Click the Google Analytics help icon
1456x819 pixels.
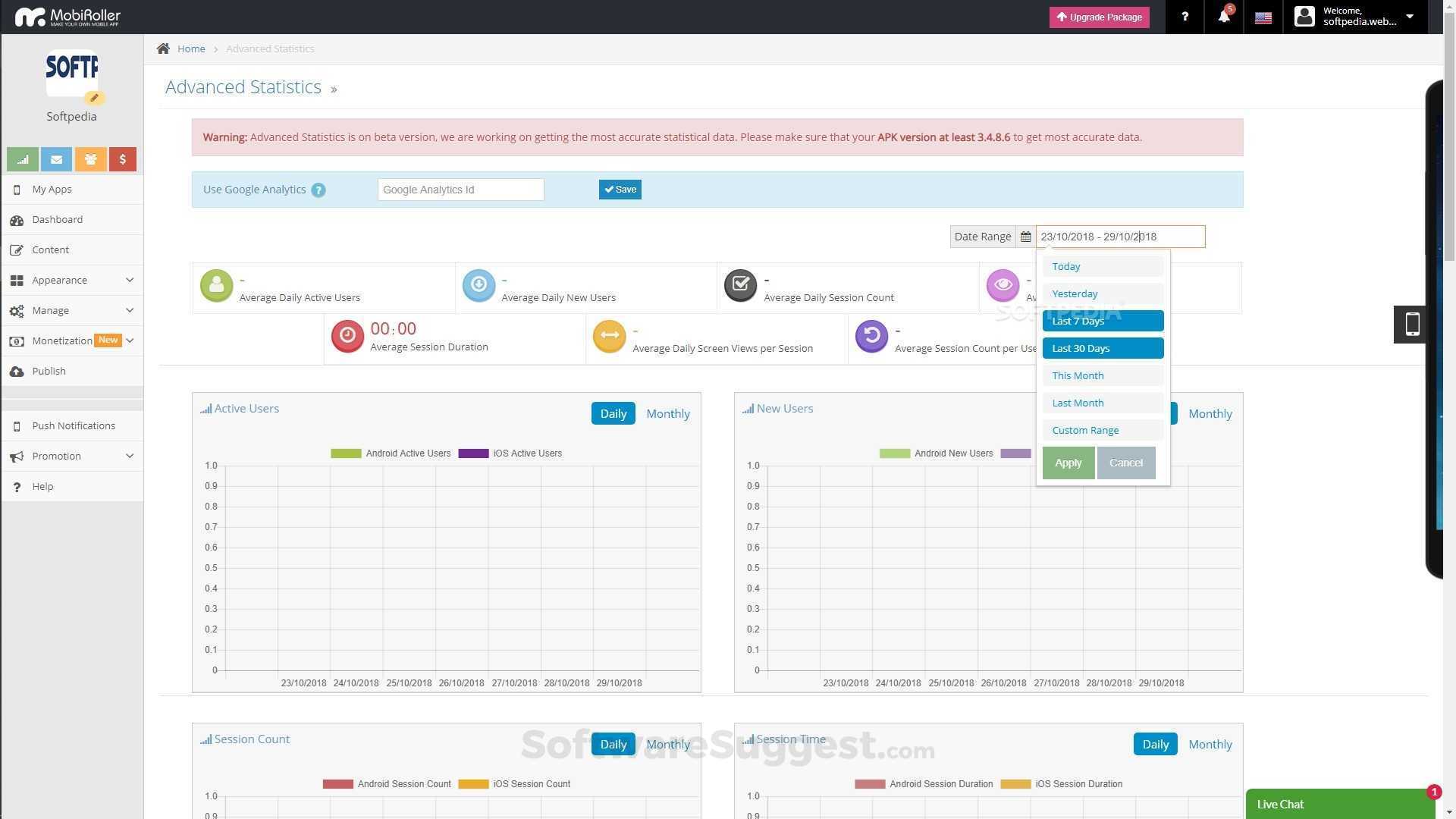(x=318, y=190)
